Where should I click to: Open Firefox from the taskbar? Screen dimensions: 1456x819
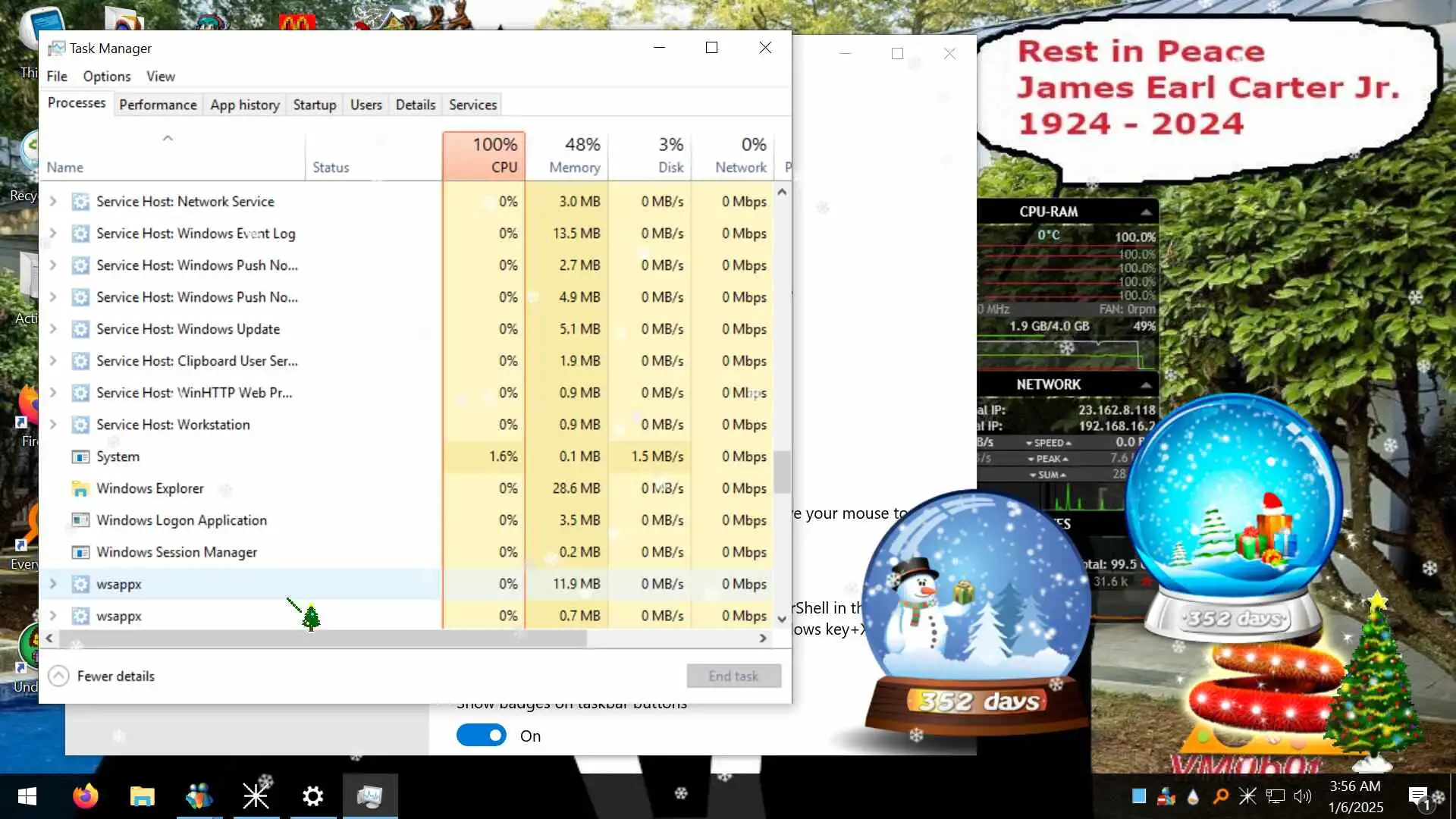[x=85, y=796]
